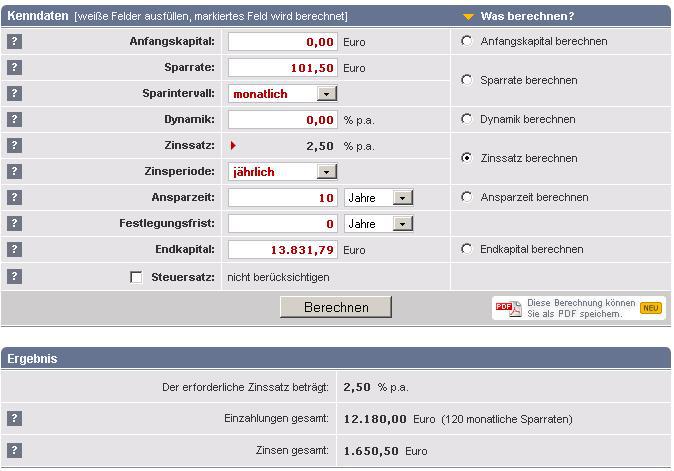Click the orange arrow beside Was berechnen
The height and width of the screenshot is (471, 674).
pos(469,17)
